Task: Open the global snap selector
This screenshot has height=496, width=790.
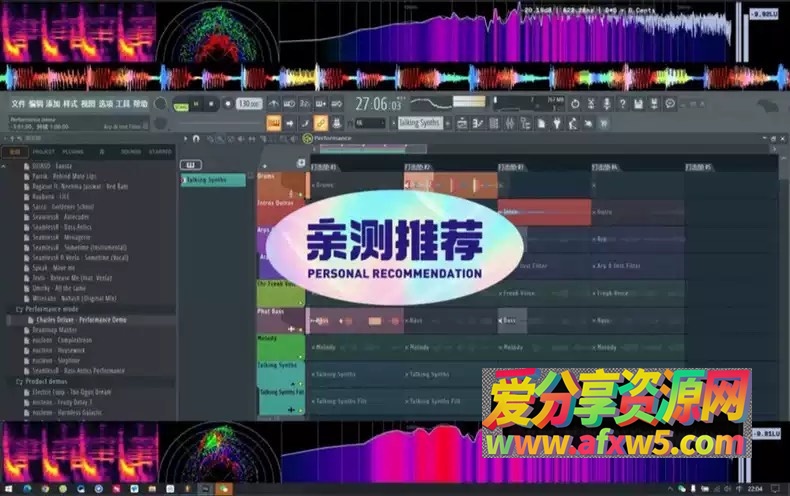Action: coord(371,123)
